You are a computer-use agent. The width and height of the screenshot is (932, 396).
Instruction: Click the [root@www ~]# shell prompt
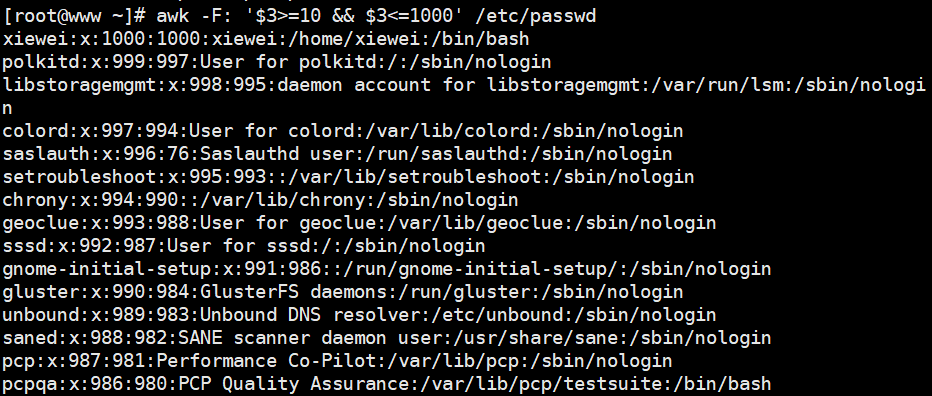74,16
